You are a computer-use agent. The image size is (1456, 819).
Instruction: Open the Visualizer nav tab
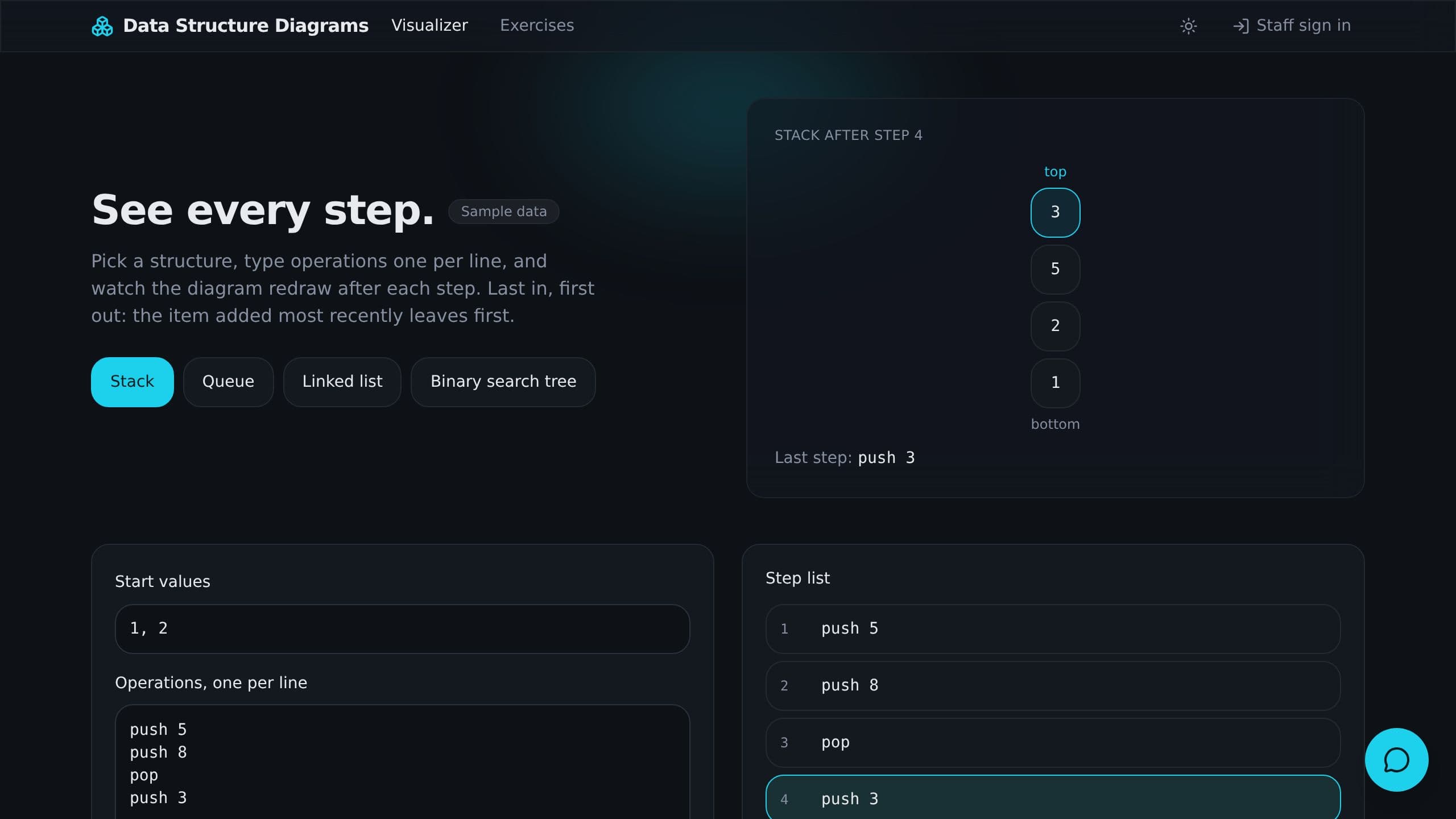(429, 26)
